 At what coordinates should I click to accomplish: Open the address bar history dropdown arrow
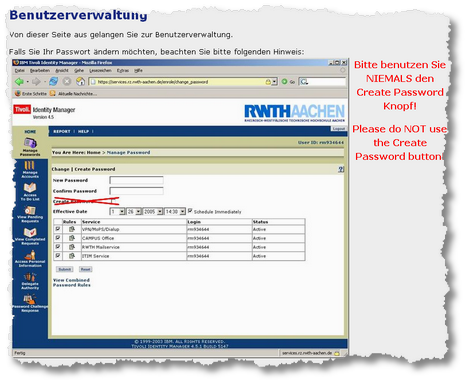[x=274, y=82]
